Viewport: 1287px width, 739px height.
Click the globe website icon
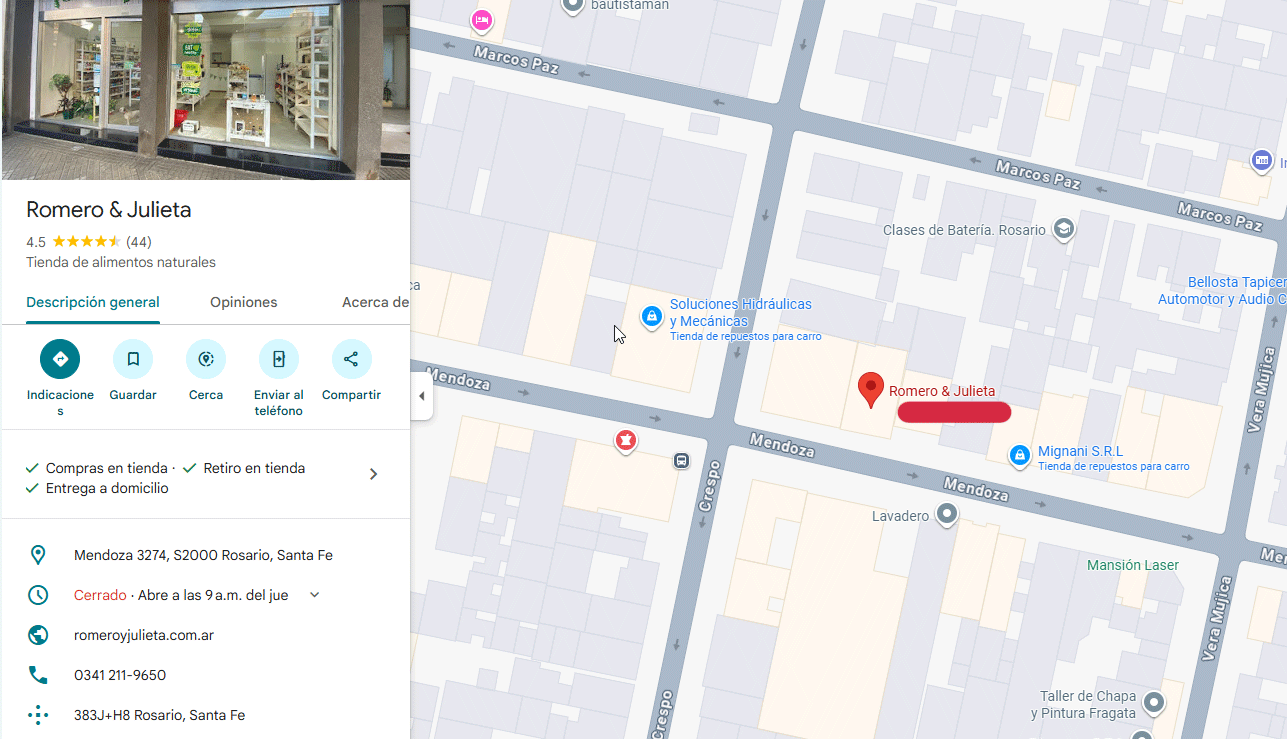point(38,635)
